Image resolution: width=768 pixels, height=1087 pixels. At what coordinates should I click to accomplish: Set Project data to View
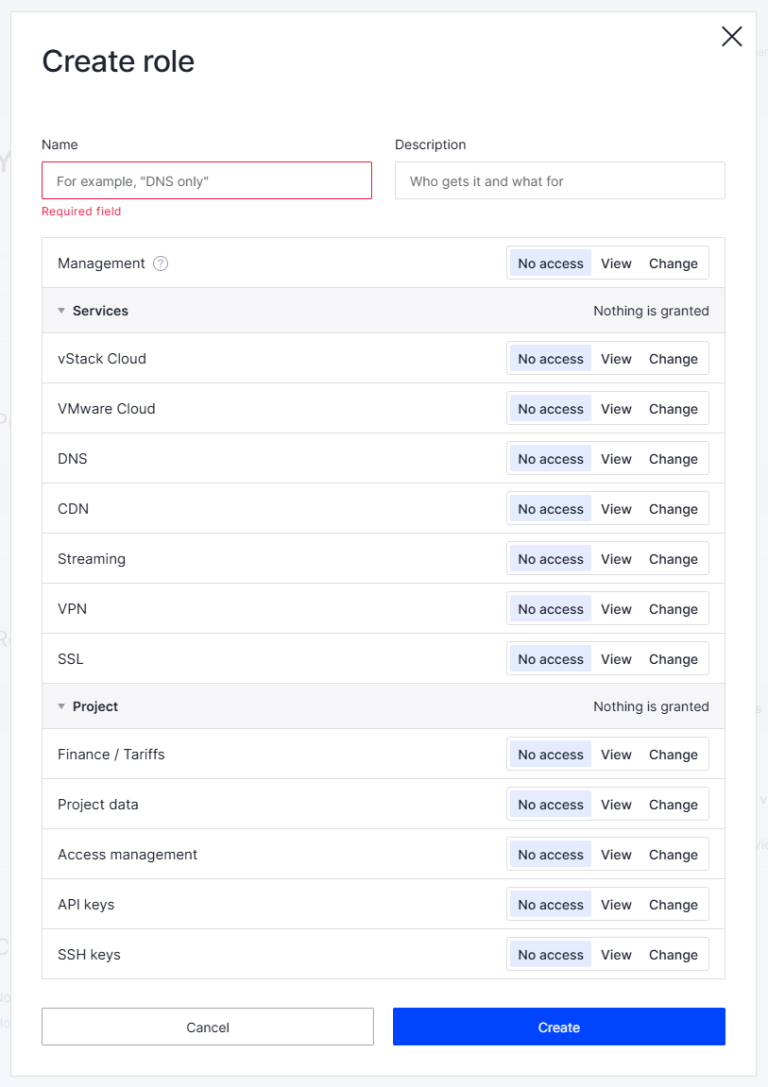616,804
